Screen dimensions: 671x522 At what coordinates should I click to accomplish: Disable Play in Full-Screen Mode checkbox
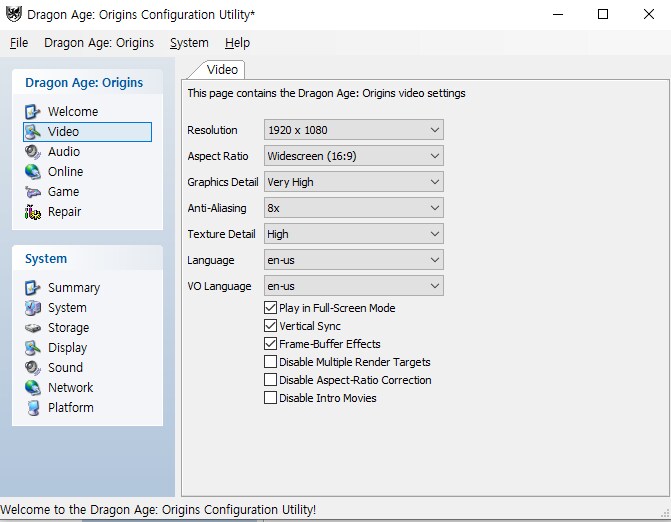(x=270, y=308)
